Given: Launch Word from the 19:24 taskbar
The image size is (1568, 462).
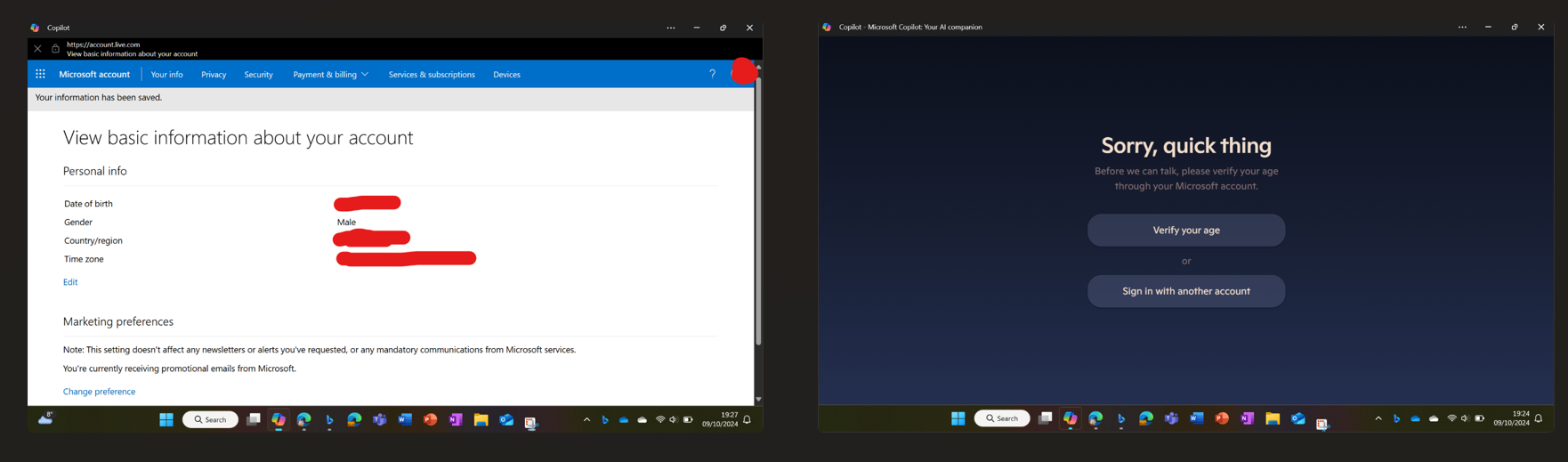Looking at the screenshot, I should click(x=1196, y=418).
